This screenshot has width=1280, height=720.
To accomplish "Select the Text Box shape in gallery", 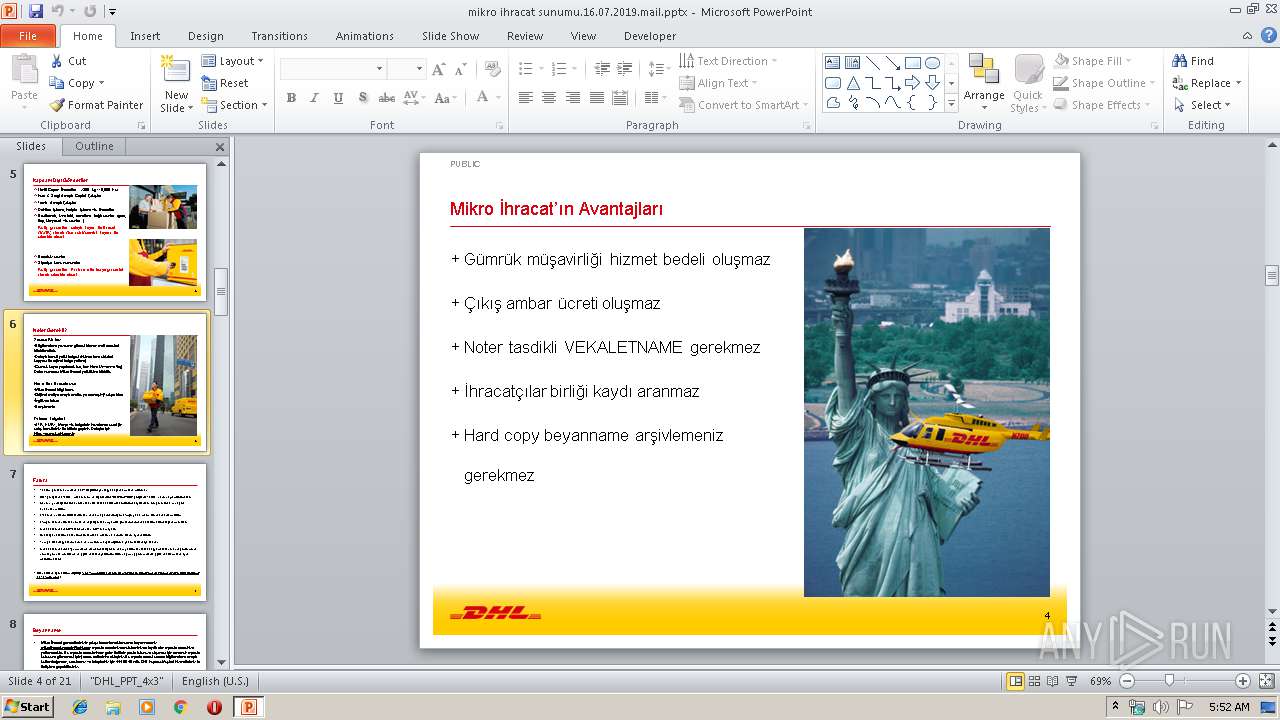I will click(833, 63).
